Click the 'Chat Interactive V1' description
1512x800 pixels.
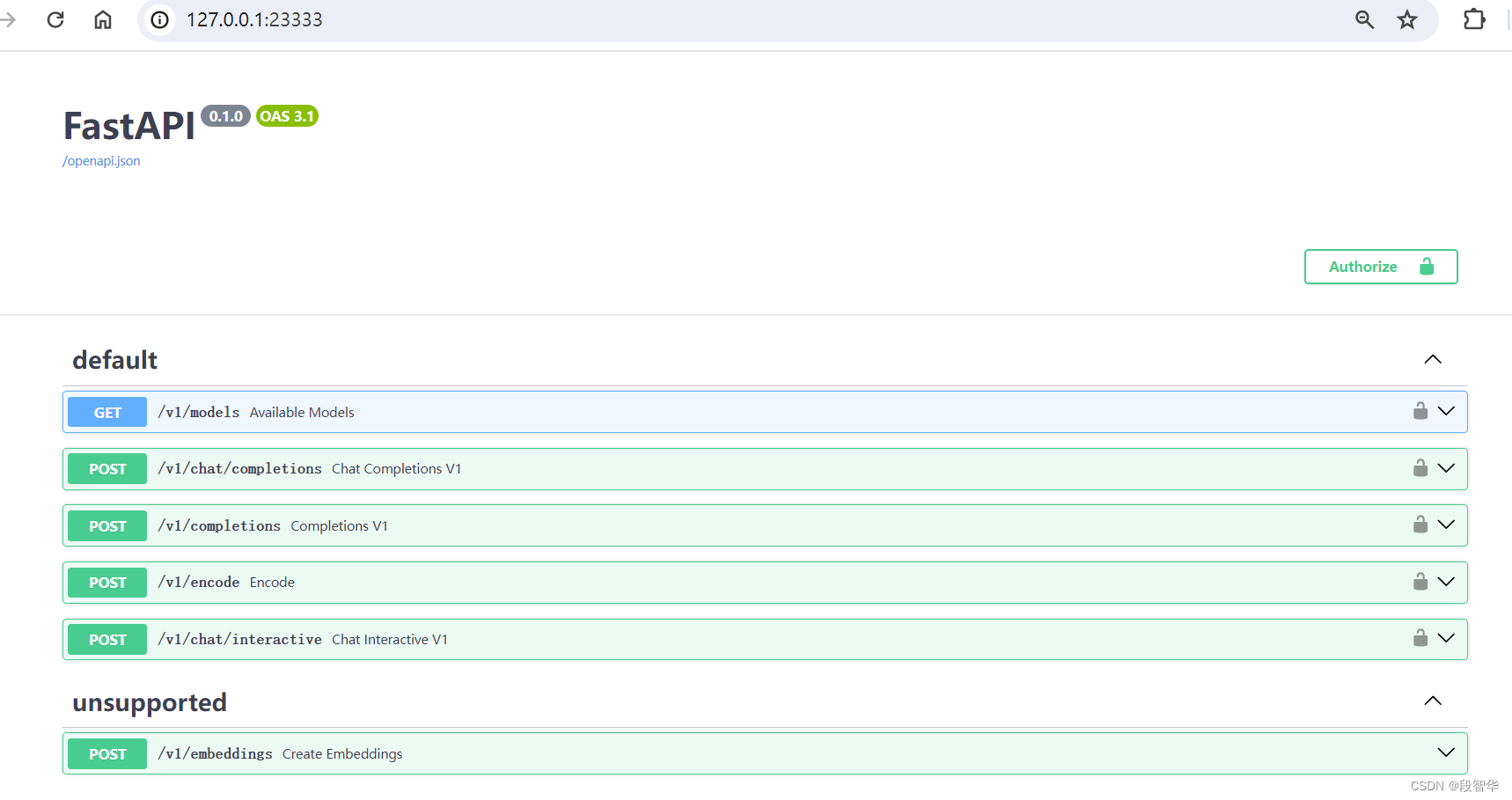[390, 640]
